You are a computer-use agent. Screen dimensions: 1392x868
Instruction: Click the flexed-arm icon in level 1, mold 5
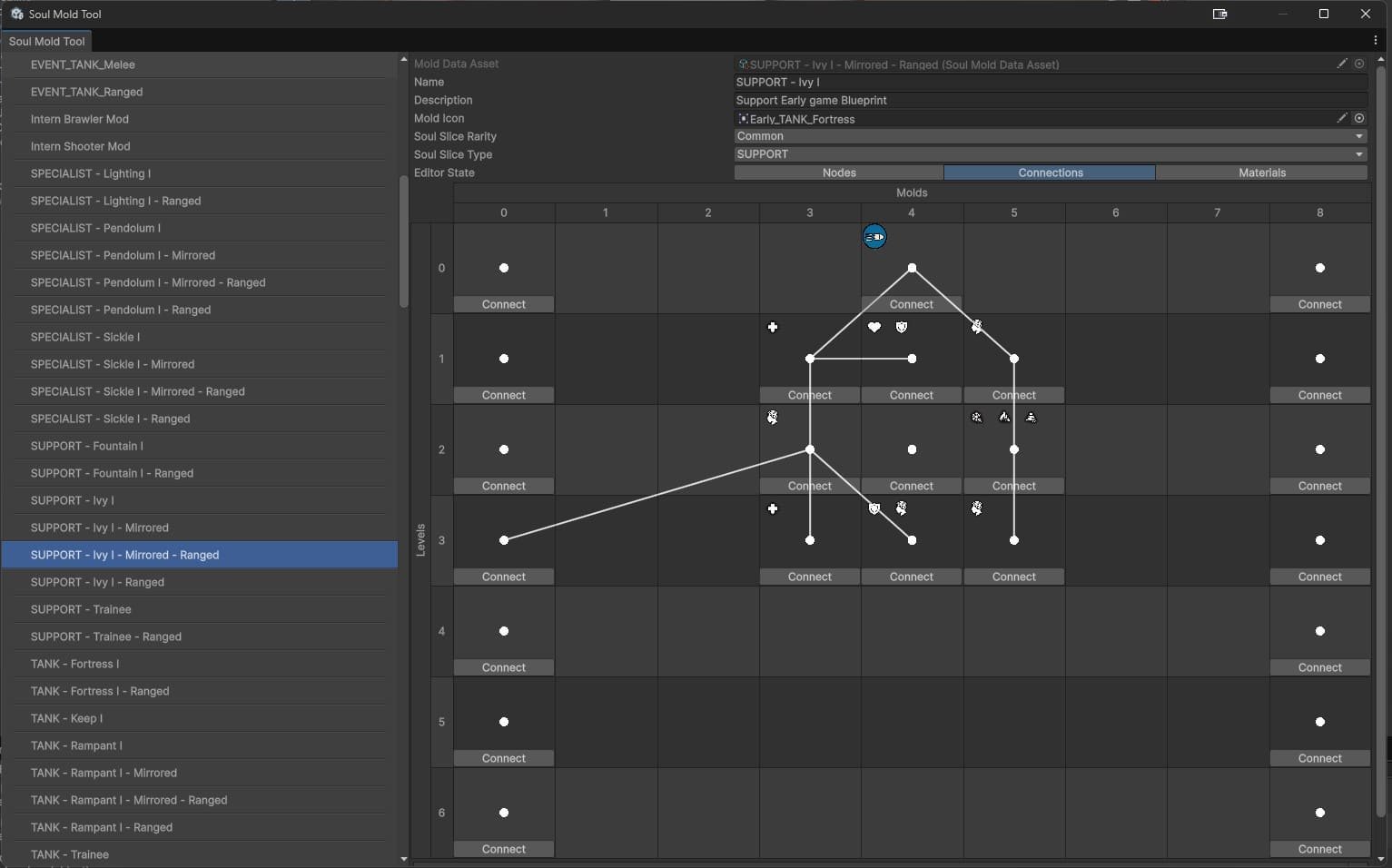tap(977, 327)
